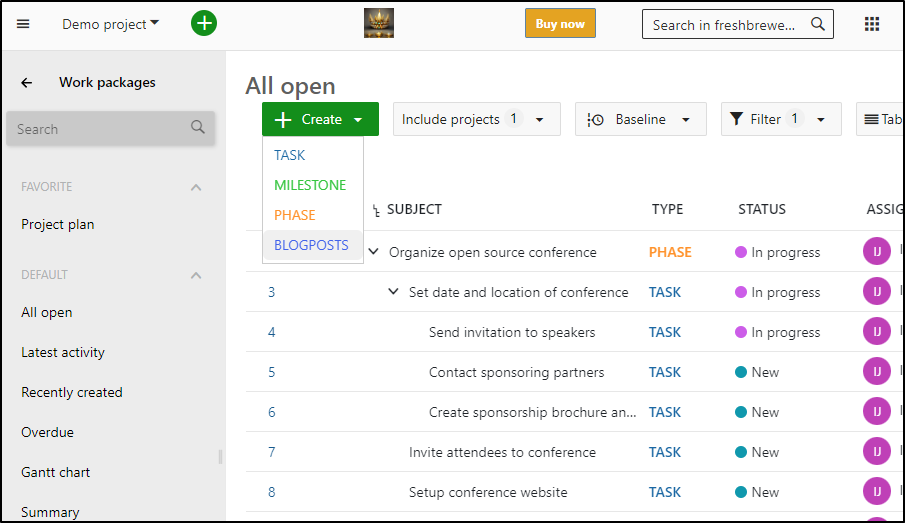Click the back arrow beside Work packages

tap(27, 83)
